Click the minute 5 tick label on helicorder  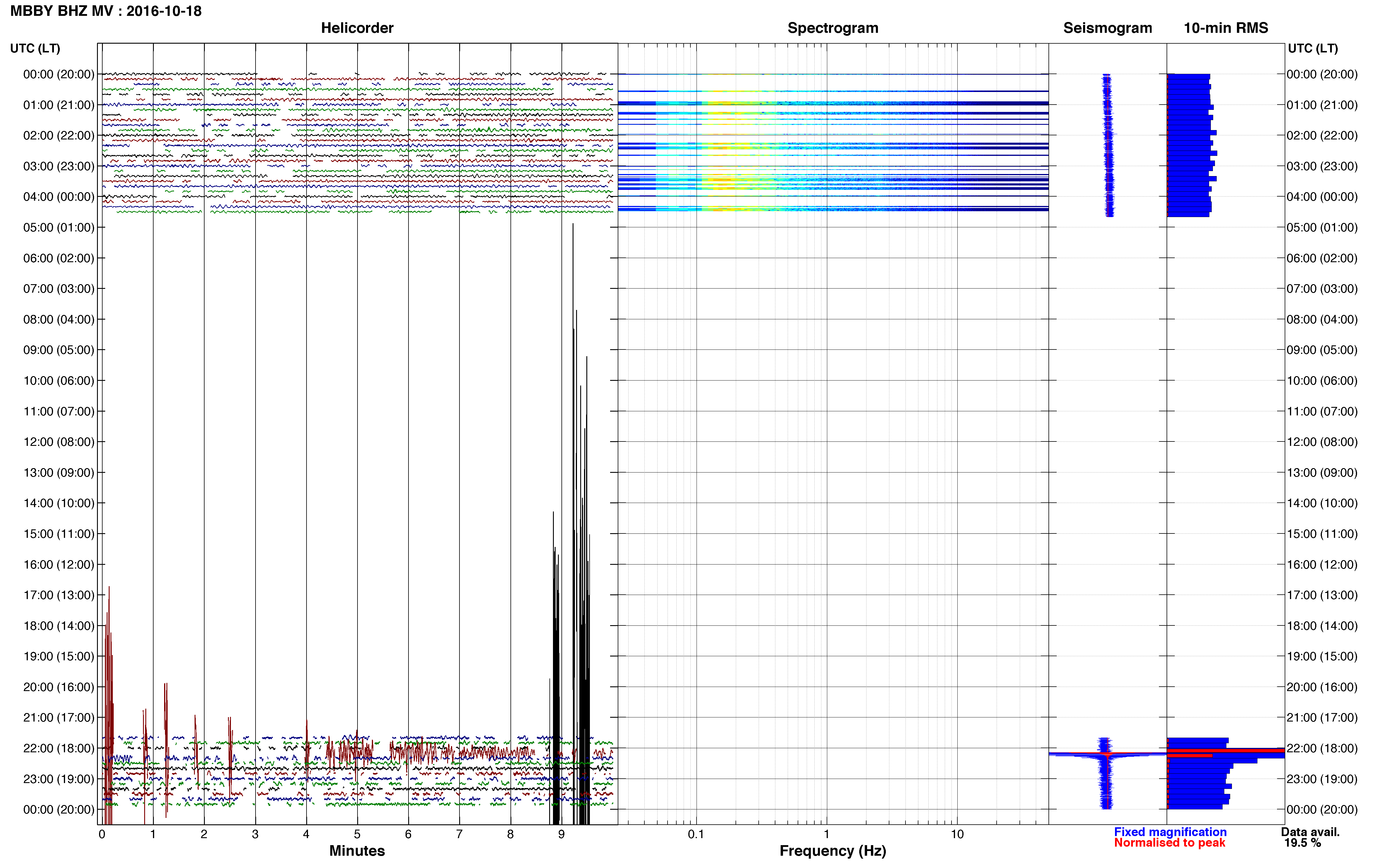click(357, 834)
